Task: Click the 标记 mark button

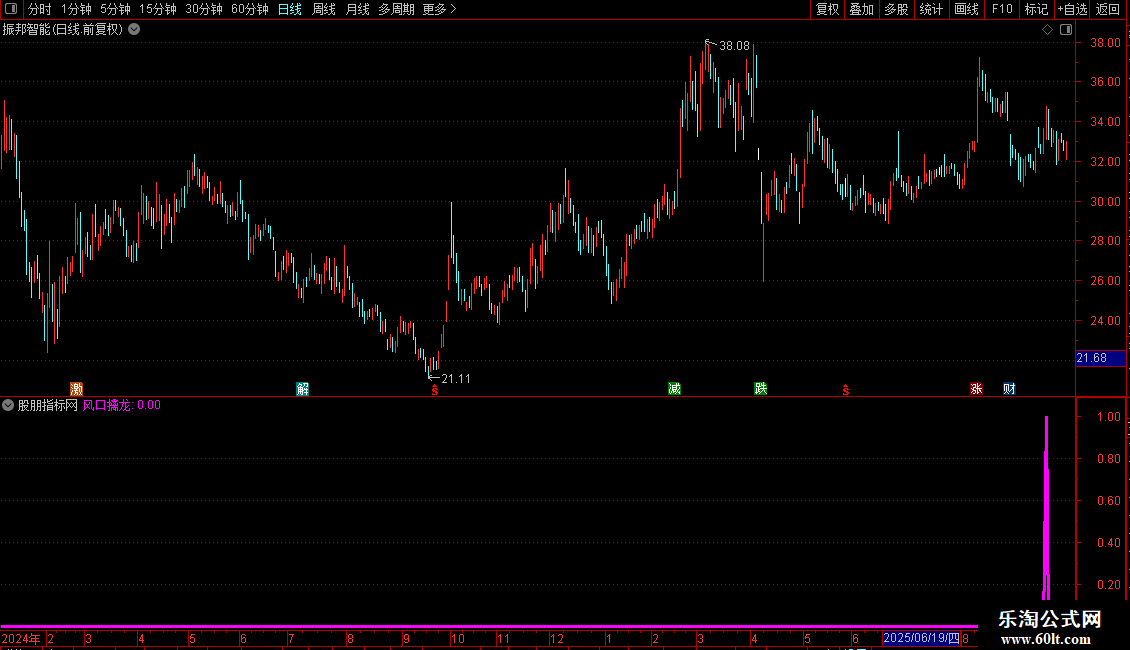Action: click(1036, 9)
